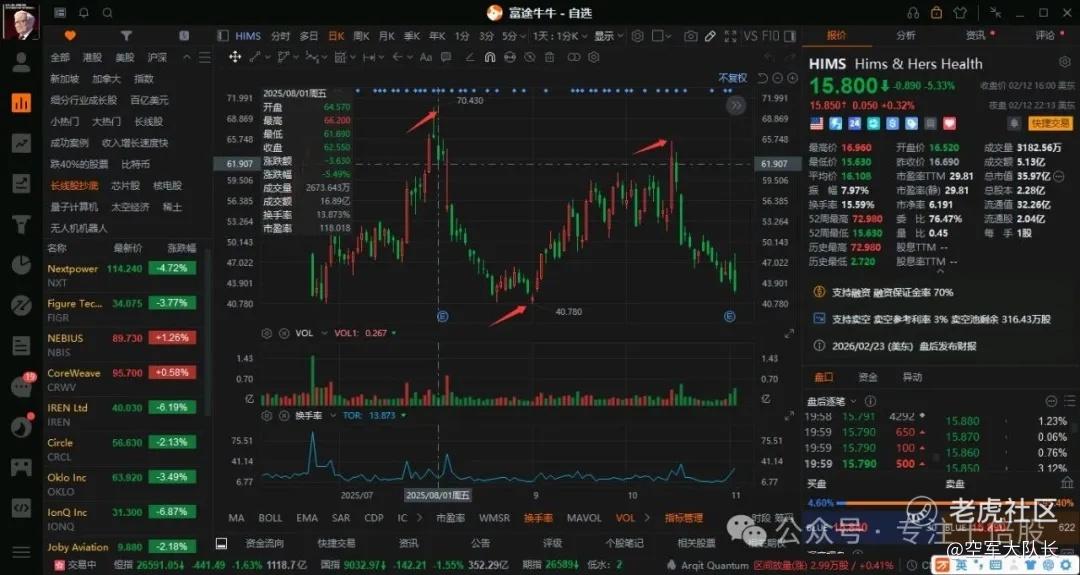Image resolution: width=1080 pixels, height=575 pixels.
Task: Switch to the 资金 funds tab
Action: pos(868,377)
